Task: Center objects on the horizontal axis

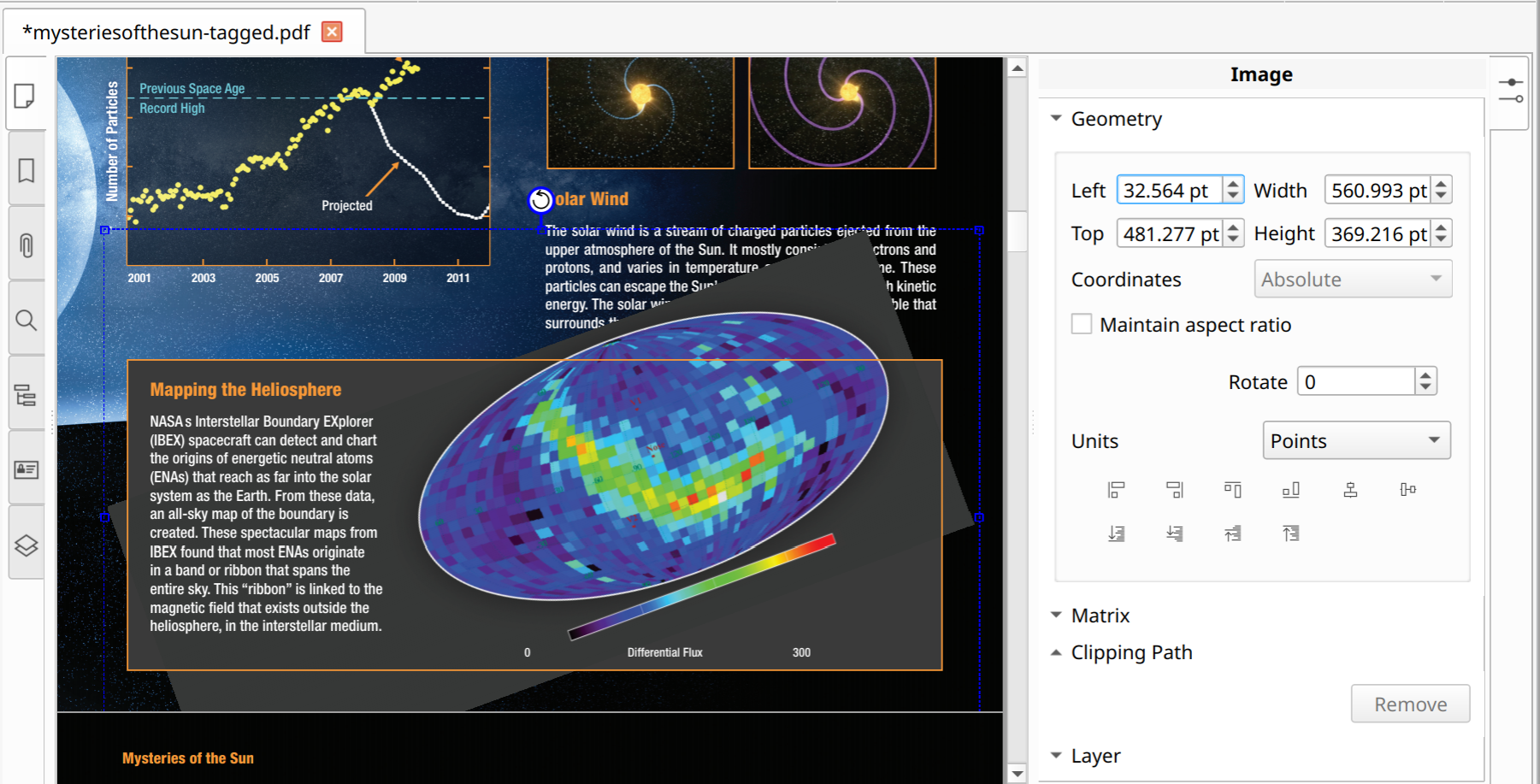Action: (1408, 490)
